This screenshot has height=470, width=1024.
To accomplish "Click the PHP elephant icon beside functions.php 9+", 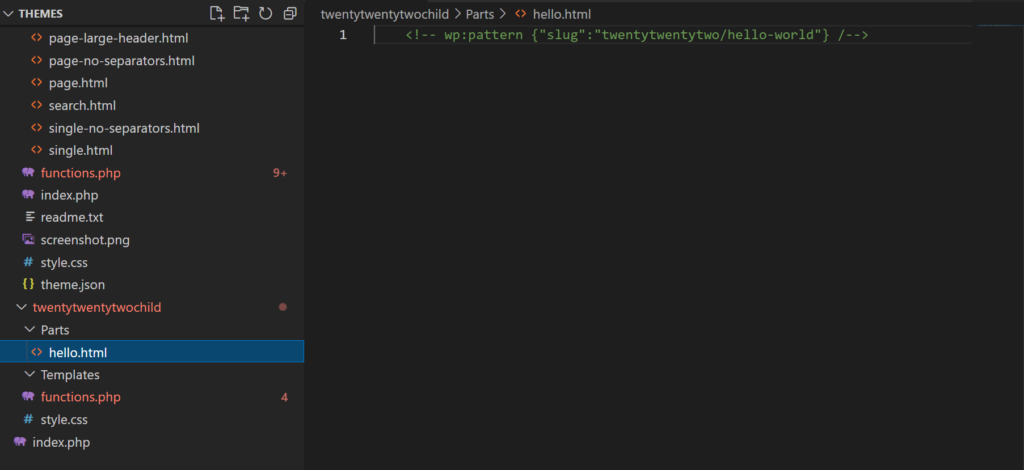I will (28, 173).
